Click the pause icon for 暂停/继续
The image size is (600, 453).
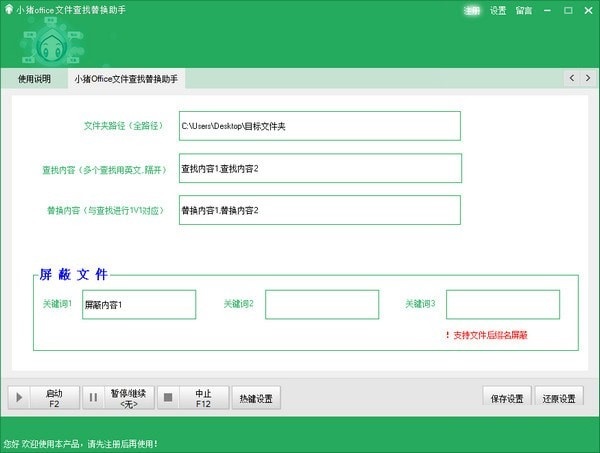pos(93,398)
